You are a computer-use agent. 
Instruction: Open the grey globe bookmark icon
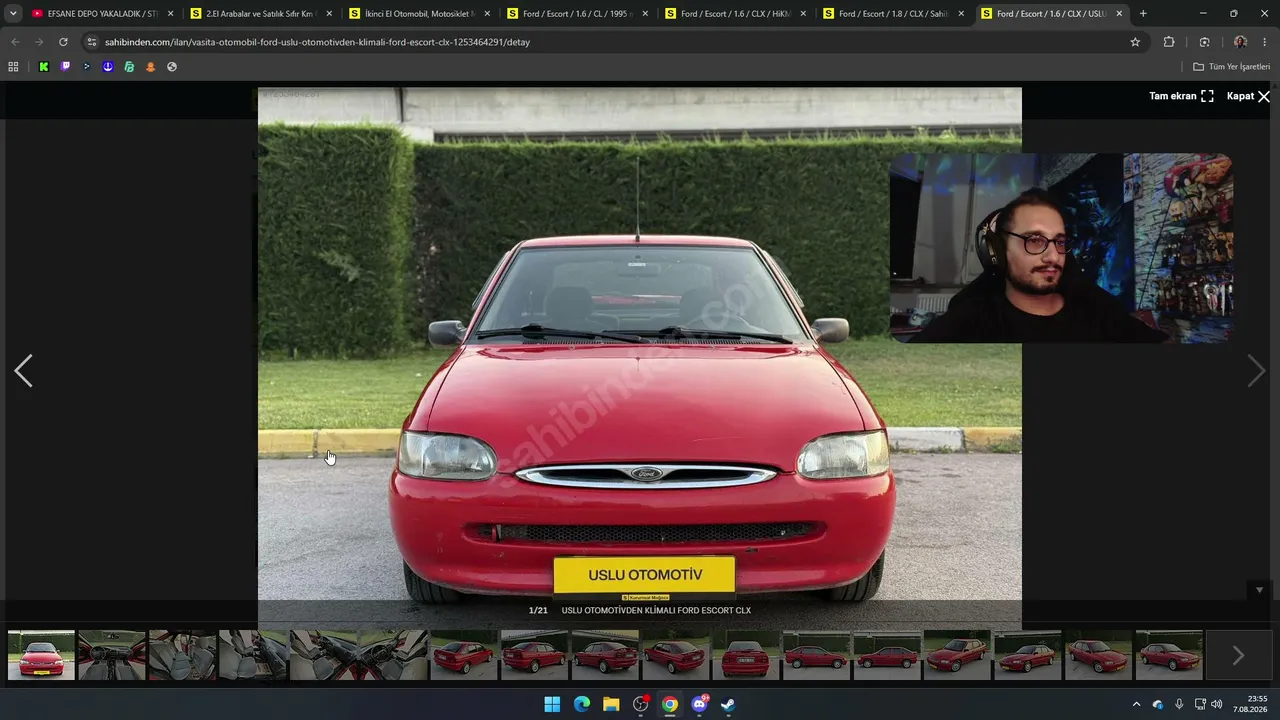(172, 67)
